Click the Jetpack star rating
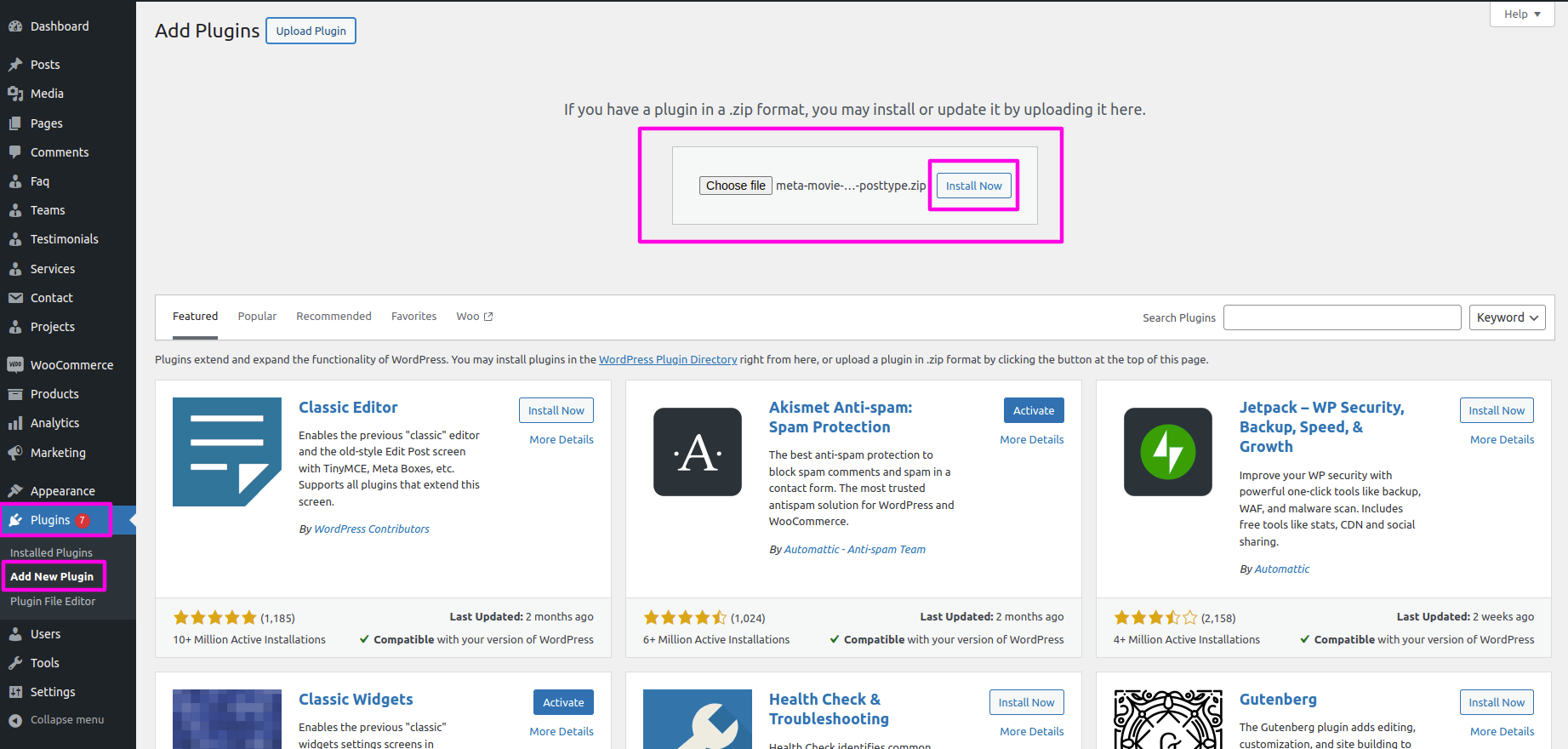This screenshot has width=1568, height=749. coord(1156,618)
